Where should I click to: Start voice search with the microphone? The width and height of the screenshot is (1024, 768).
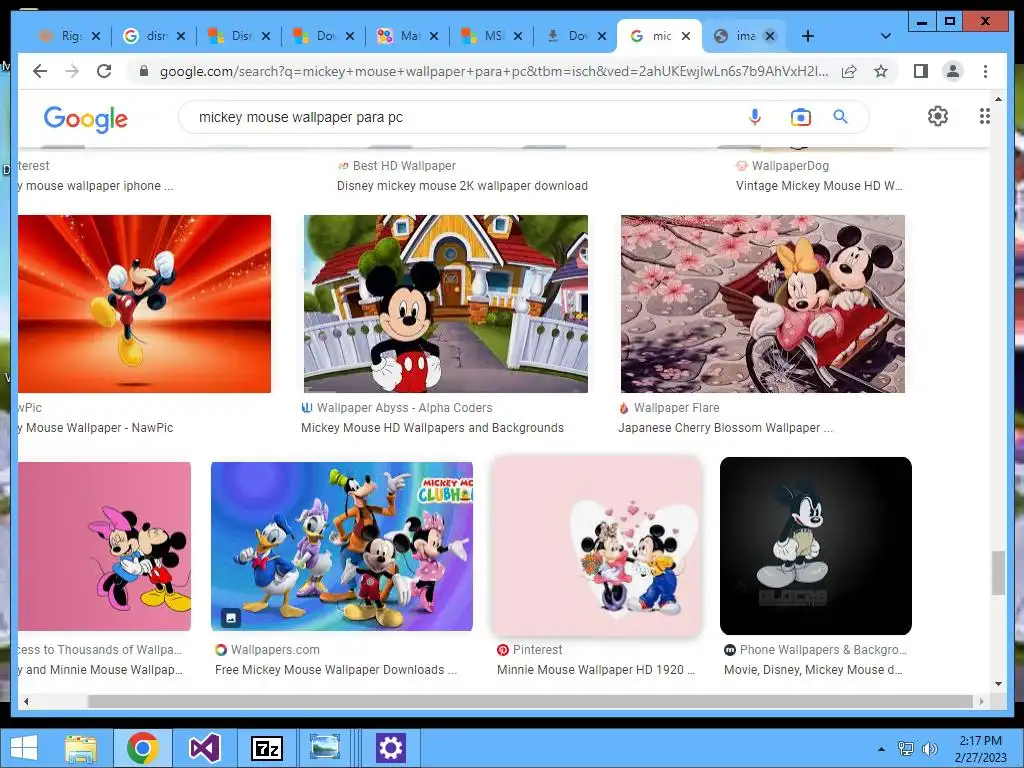[755, 117]
